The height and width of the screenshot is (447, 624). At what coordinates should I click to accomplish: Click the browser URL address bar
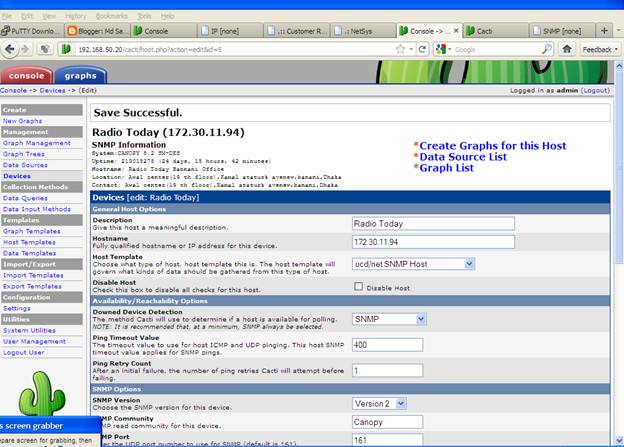[x=233, y=49]
